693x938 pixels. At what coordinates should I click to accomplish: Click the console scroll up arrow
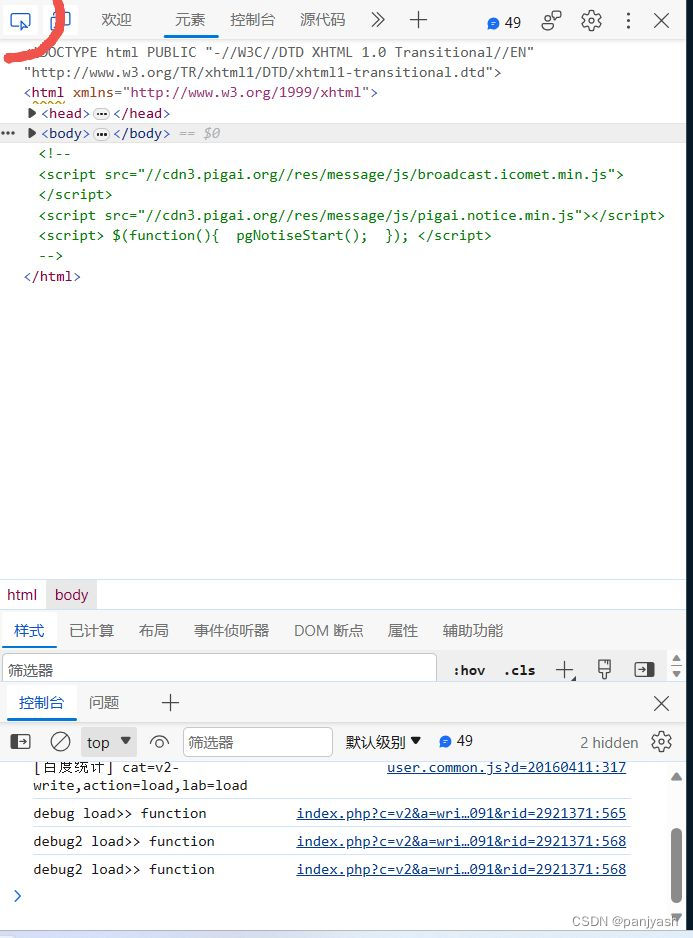coord(676,776)
